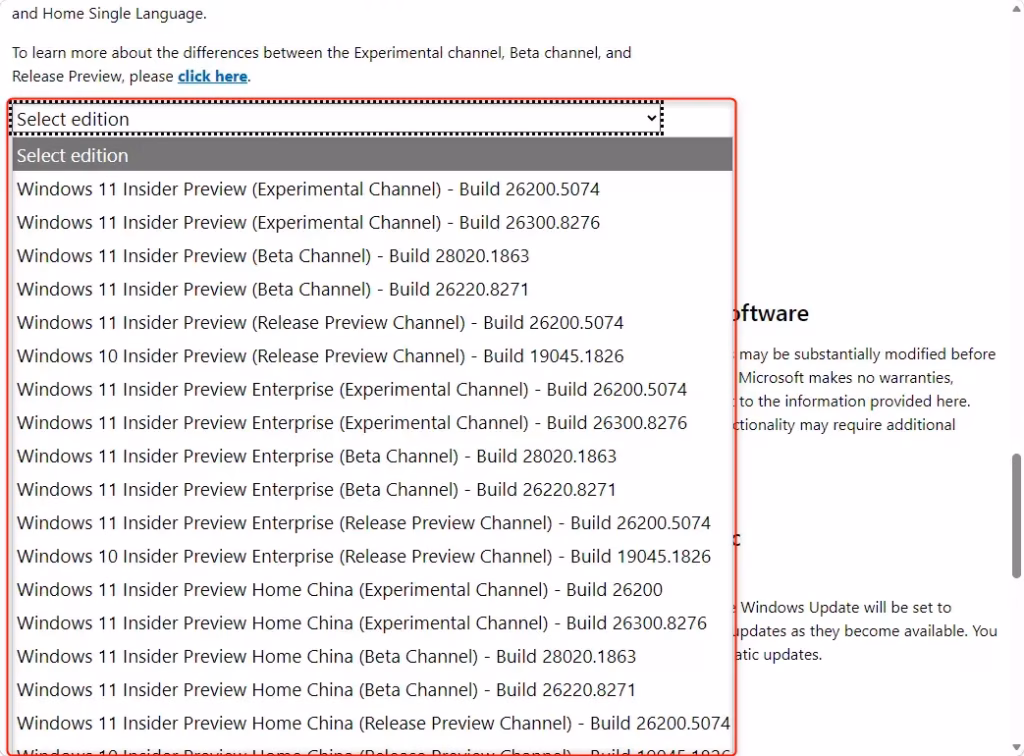Choose Windows 11 Home China Release Preview Build 26200.5074
The height and width of the screenshot is (756, 1024).
click(373, 723)
